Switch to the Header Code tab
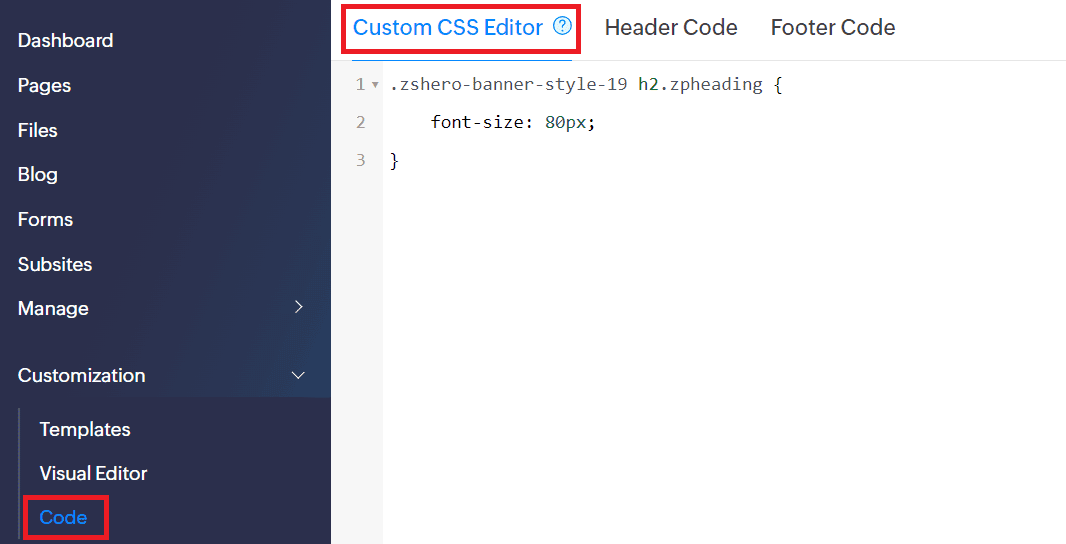The width and height of the screenshot is (1066, 544). click(671, 27)
